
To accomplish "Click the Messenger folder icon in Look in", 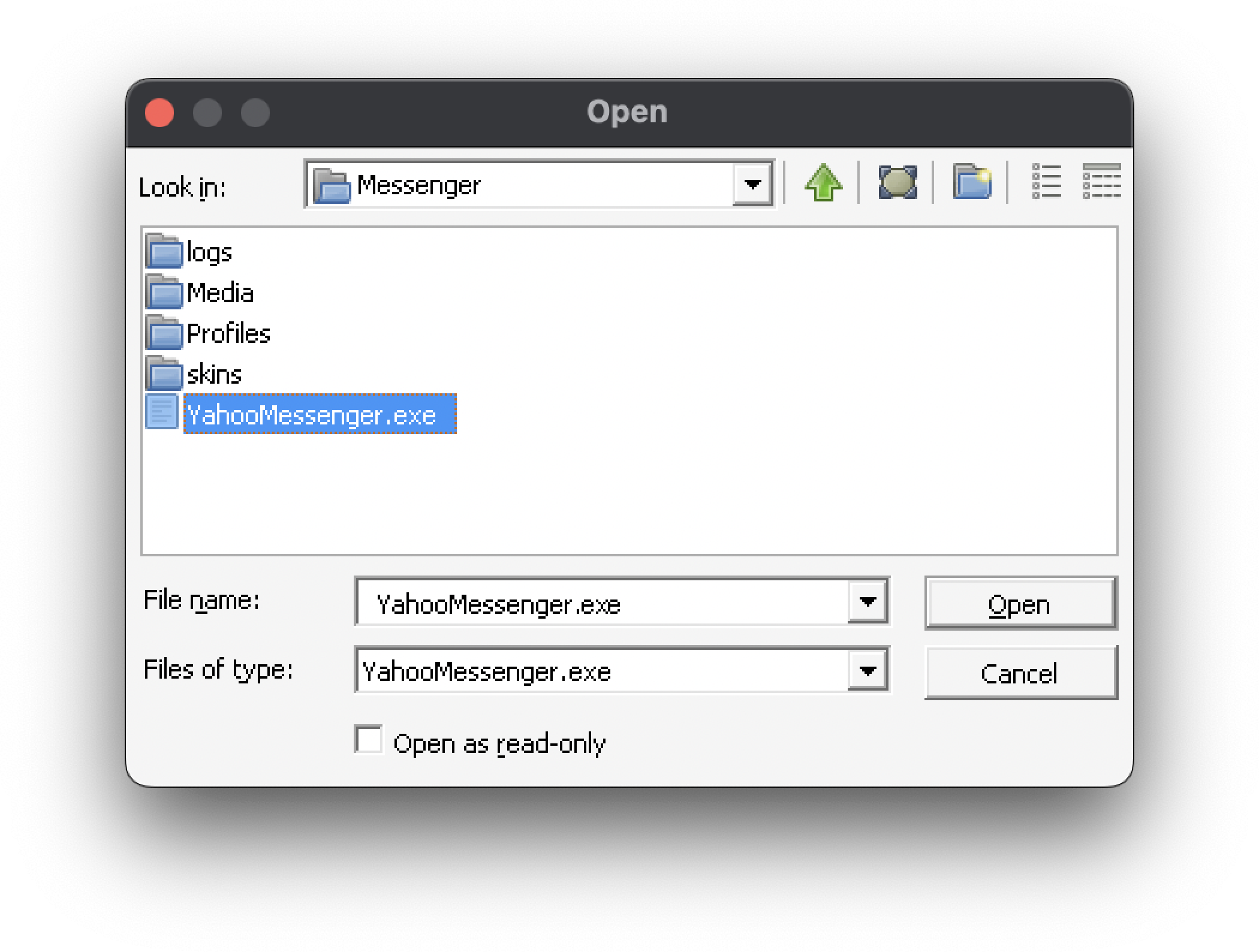I will click(332, 185).
